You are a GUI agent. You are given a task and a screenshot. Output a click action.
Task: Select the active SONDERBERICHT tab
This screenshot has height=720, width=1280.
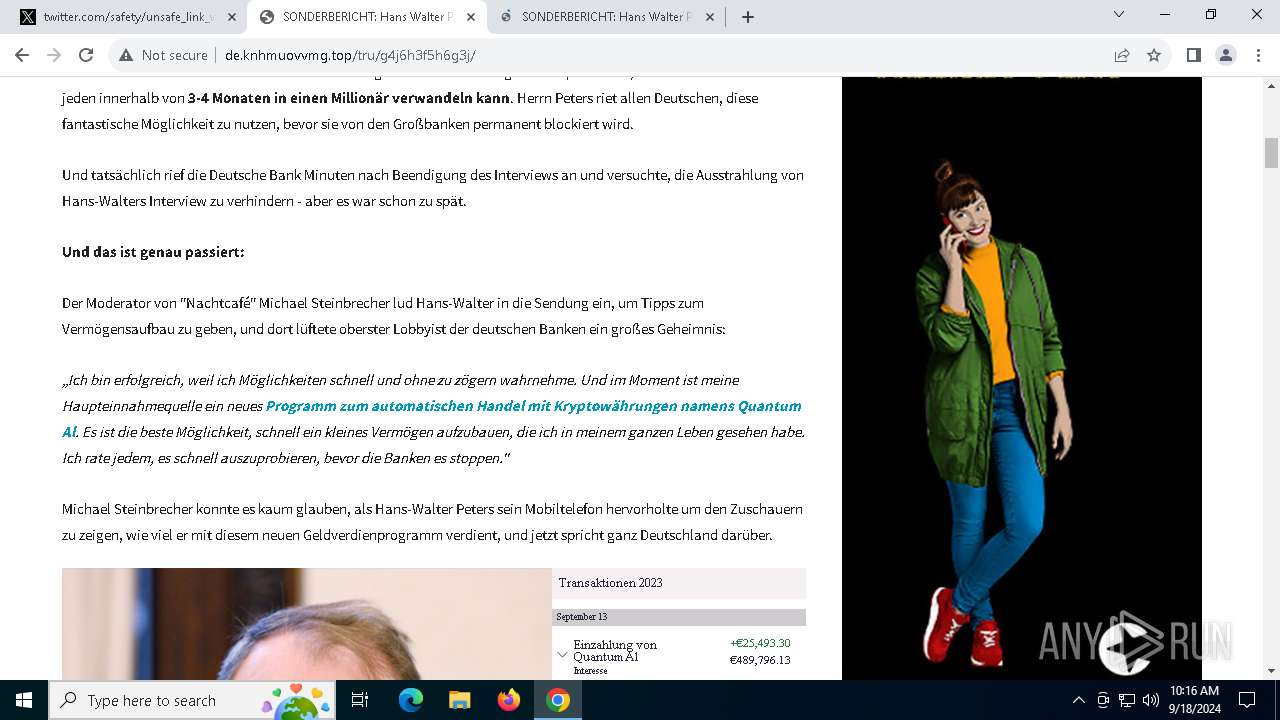(367, 17)
